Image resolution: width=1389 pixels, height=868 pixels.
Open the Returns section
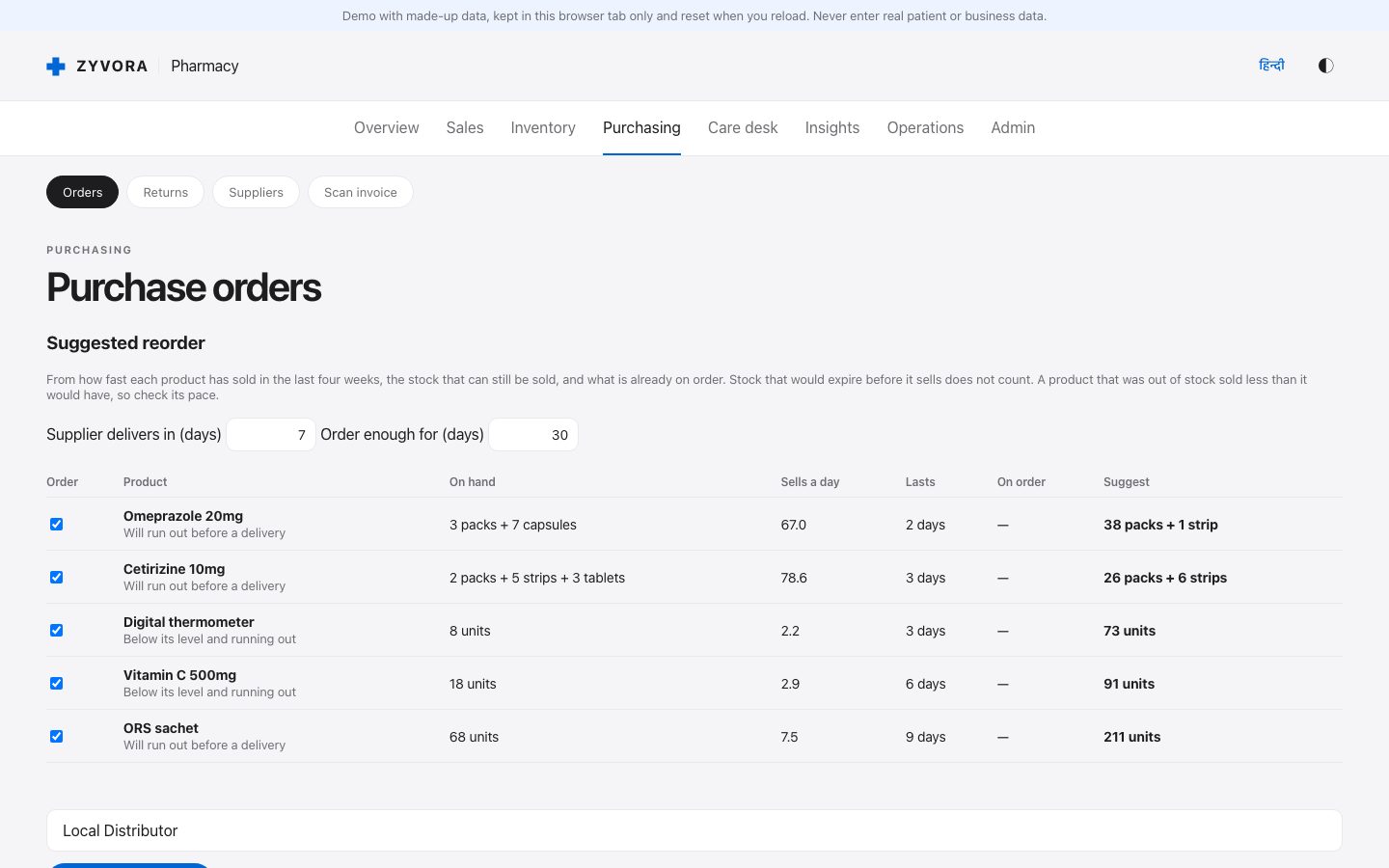[x=165, y=192]
